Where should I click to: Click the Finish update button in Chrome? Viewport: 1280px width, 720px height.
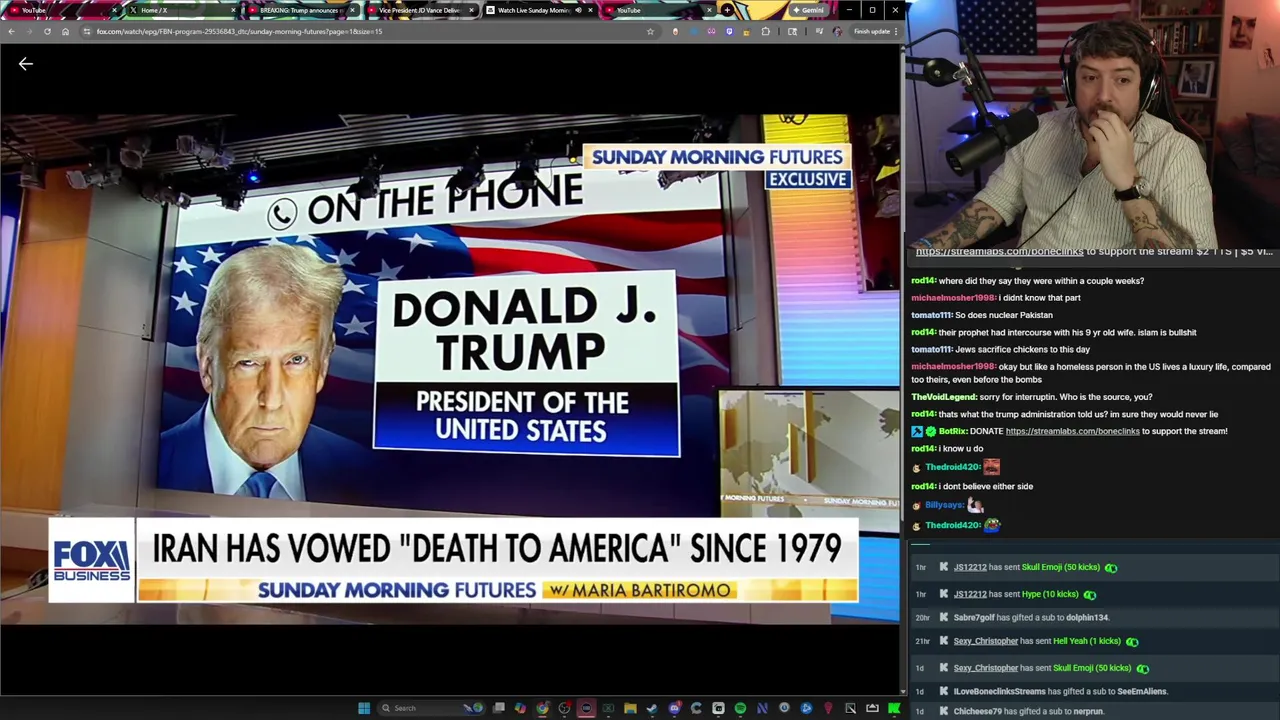[x=875, y=31]
